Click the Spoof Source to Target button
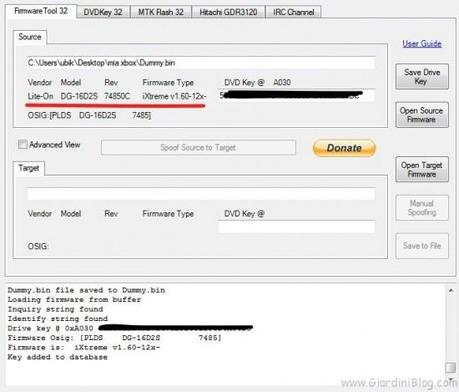The height and width of the screenshot is (392, 459). click(x=198, y=147)
